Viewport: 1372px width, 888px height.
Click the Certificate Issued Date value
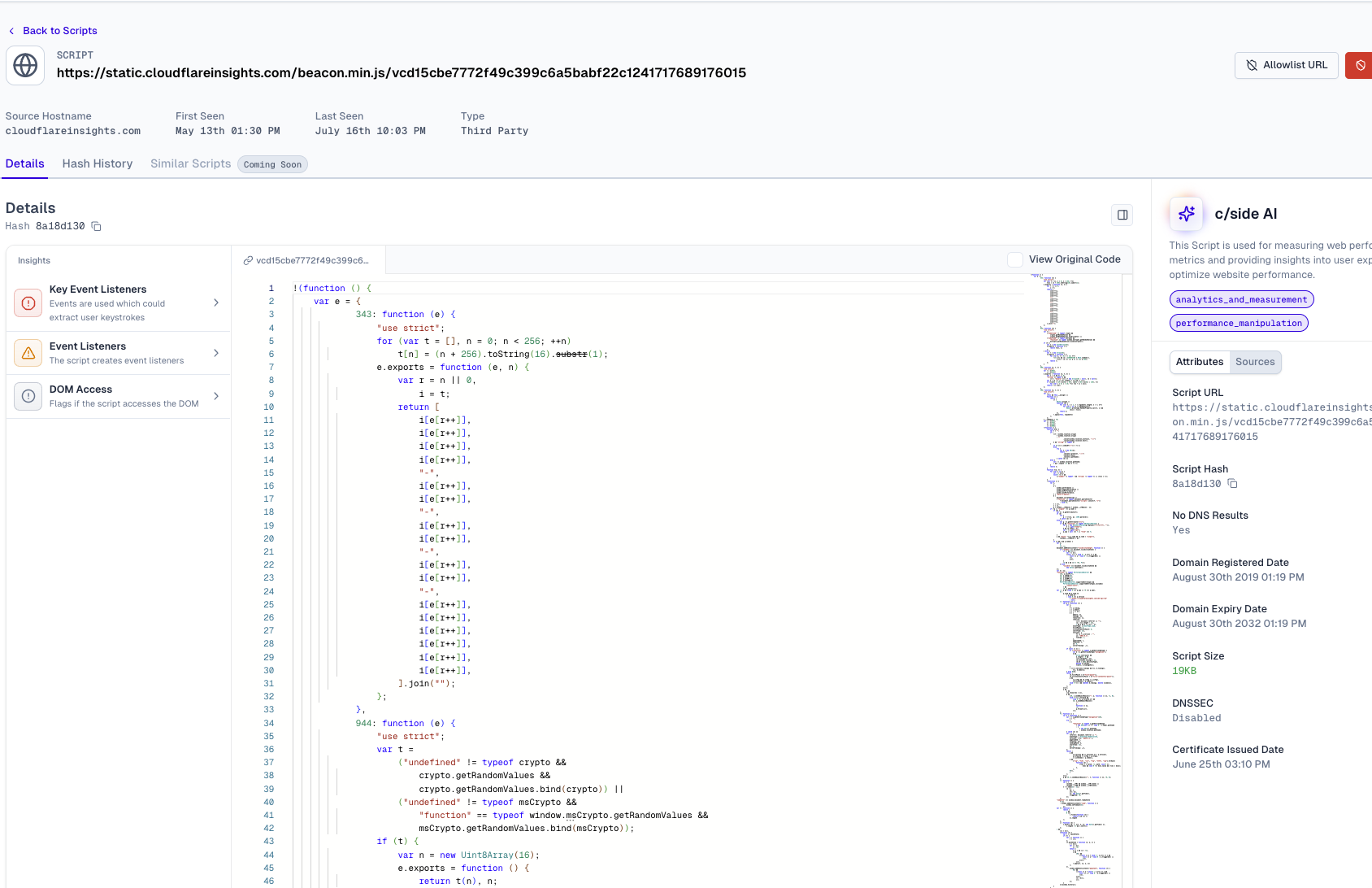(x=1221, y=764)
